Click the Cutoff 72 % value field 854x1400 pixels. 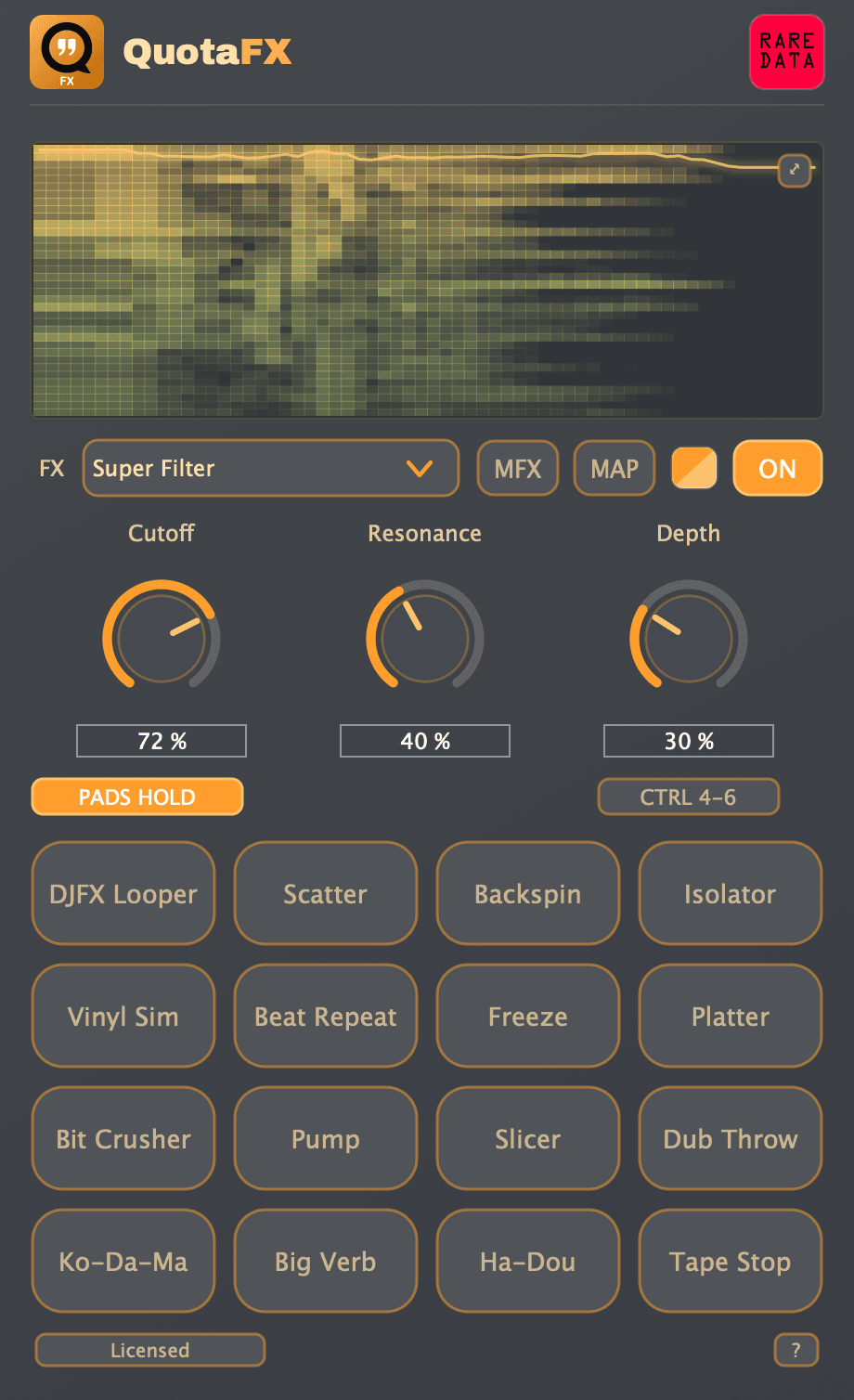[162, 741]
